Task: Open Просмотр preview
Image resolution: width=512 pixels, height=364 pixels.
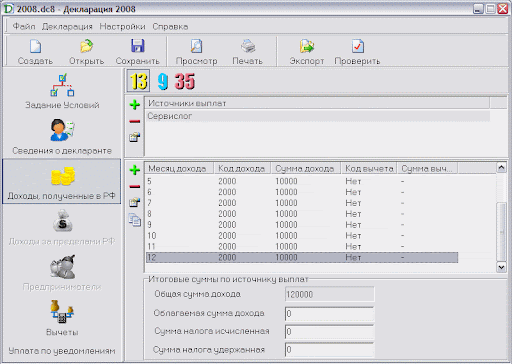Action: click(196, 52)
